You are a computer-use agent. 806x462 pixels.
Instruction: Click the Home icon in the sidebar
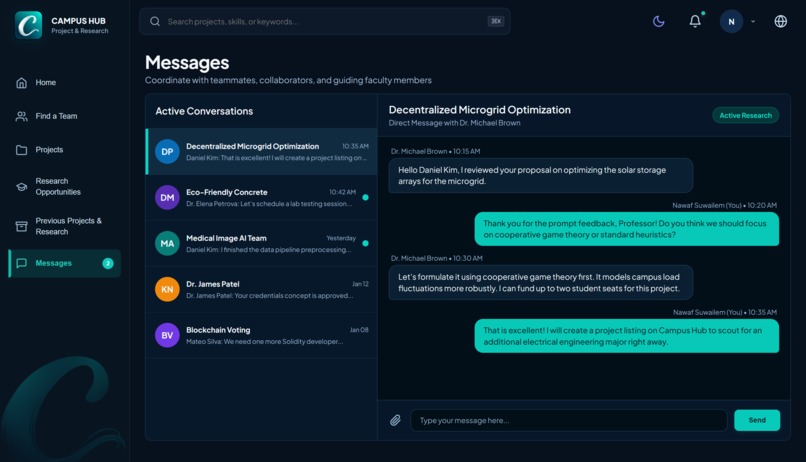(x=22, y=83)
